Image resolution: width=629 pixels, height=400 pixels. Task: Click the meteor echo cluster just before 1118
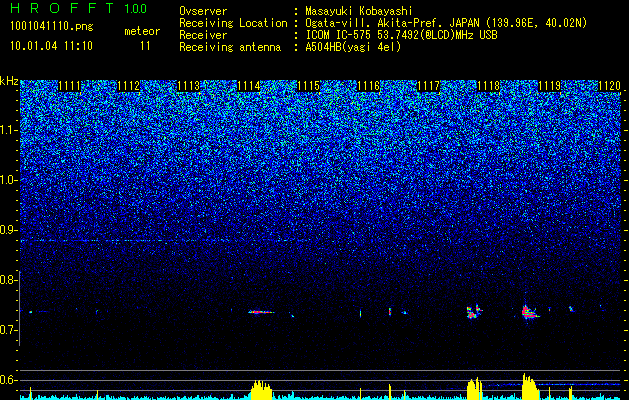[474, 311]
